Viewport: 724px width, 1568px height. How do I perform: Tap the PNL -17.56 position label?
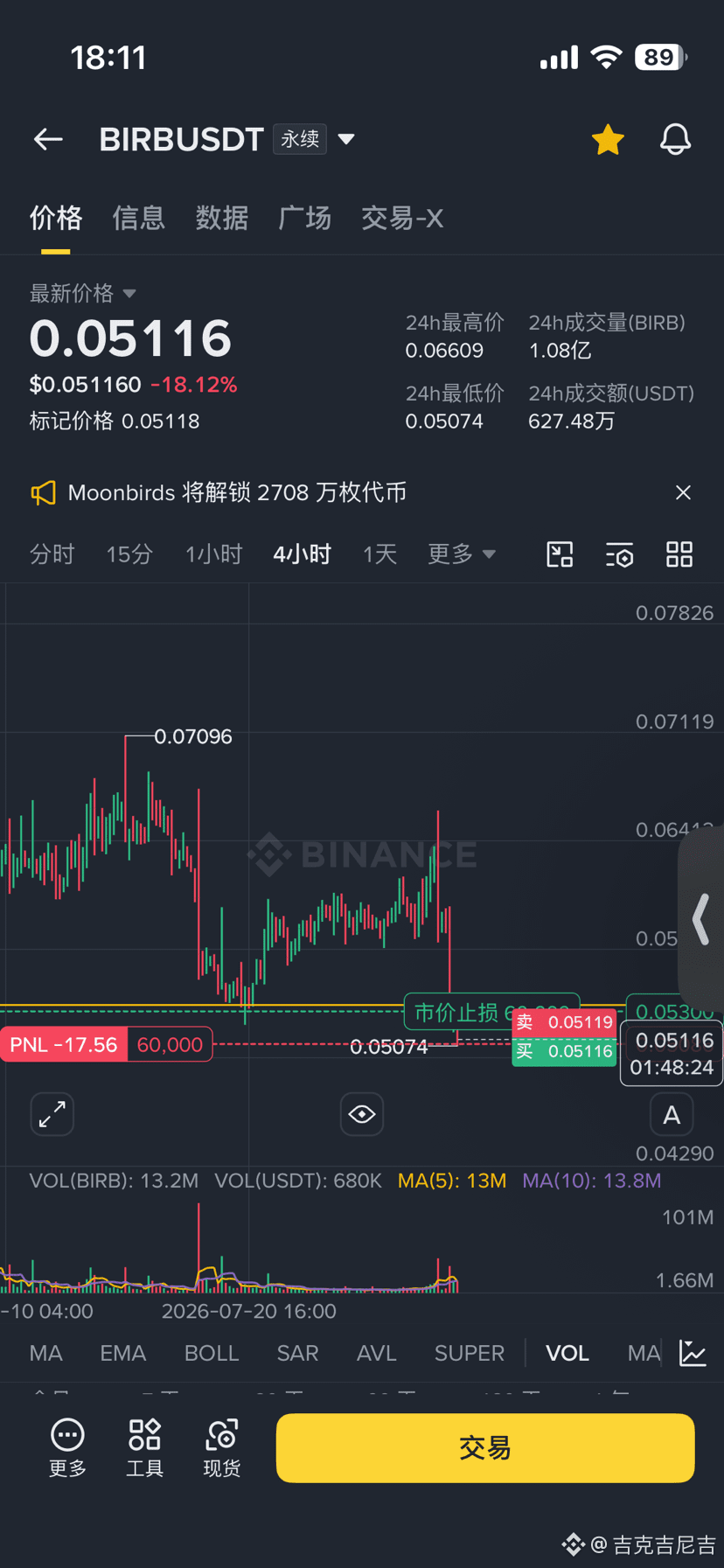coord(64,1044)
